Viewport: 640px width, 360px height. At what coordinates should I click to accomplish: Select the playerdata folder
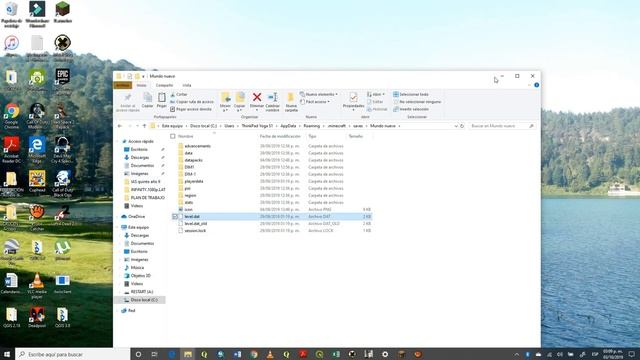[x=194, y=181]
